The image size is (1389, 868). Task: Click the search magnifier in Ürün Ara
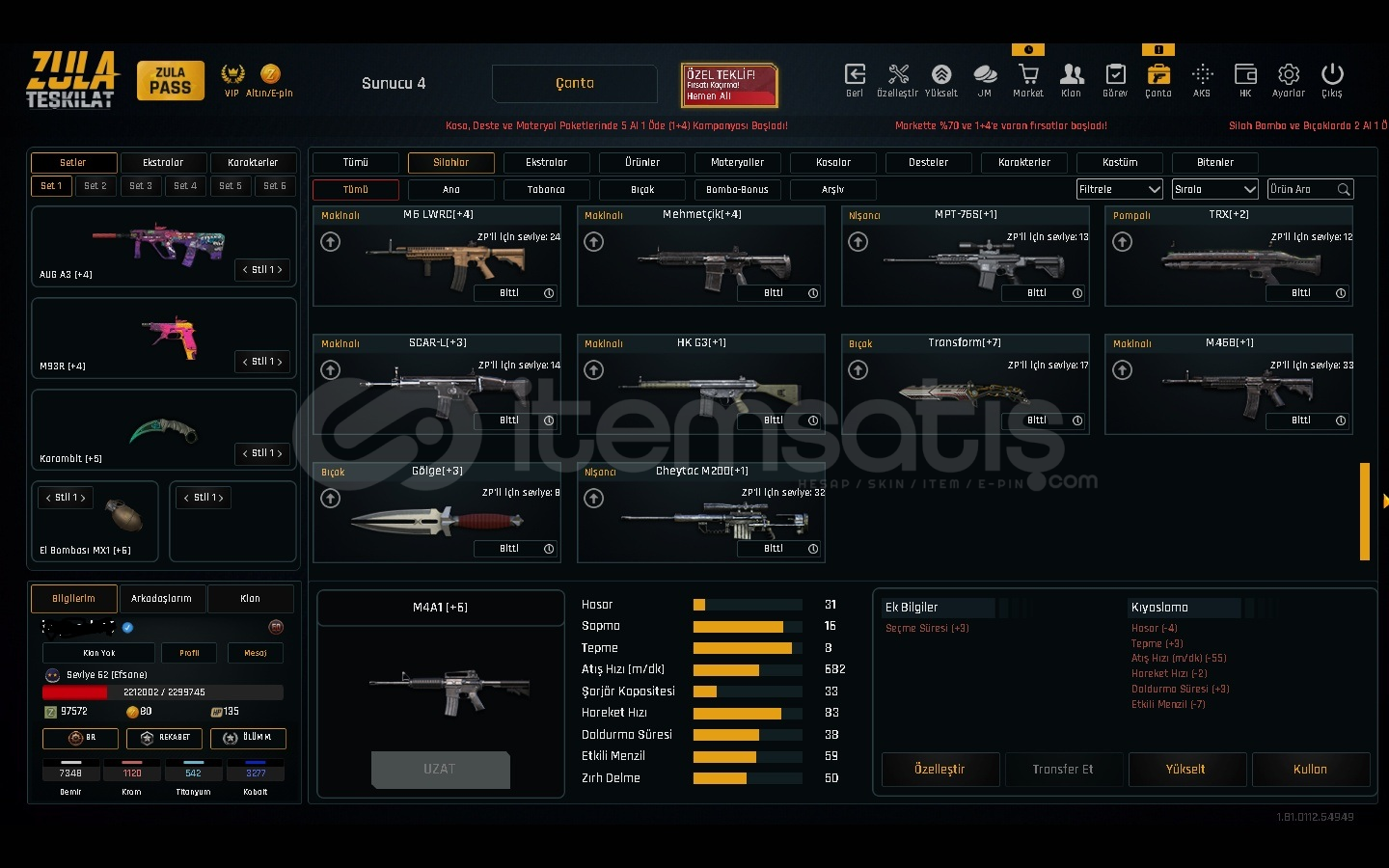pos(1344,190)
